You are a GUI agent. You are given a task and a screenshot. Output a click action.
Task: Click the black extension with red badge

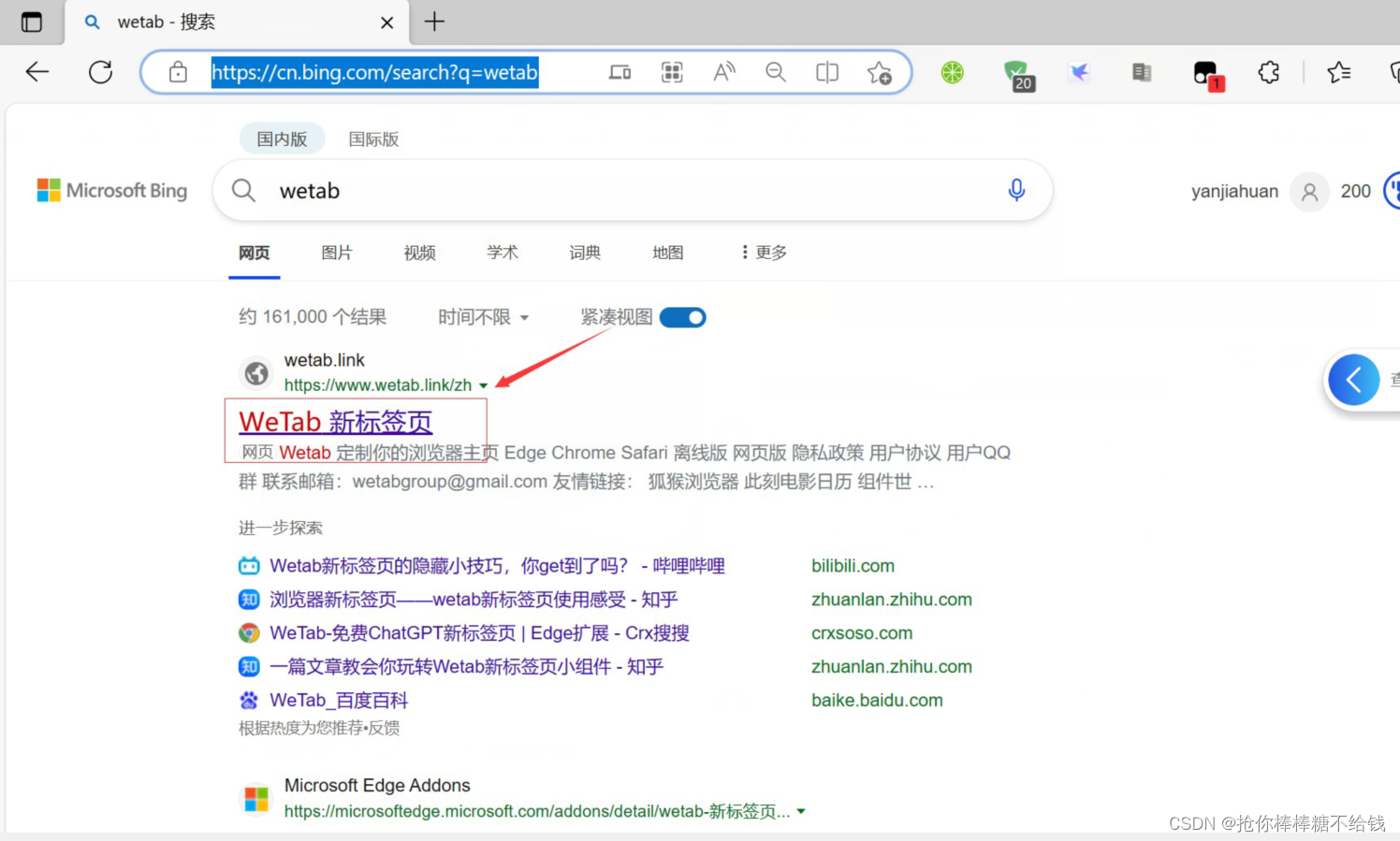point(1208,75)
